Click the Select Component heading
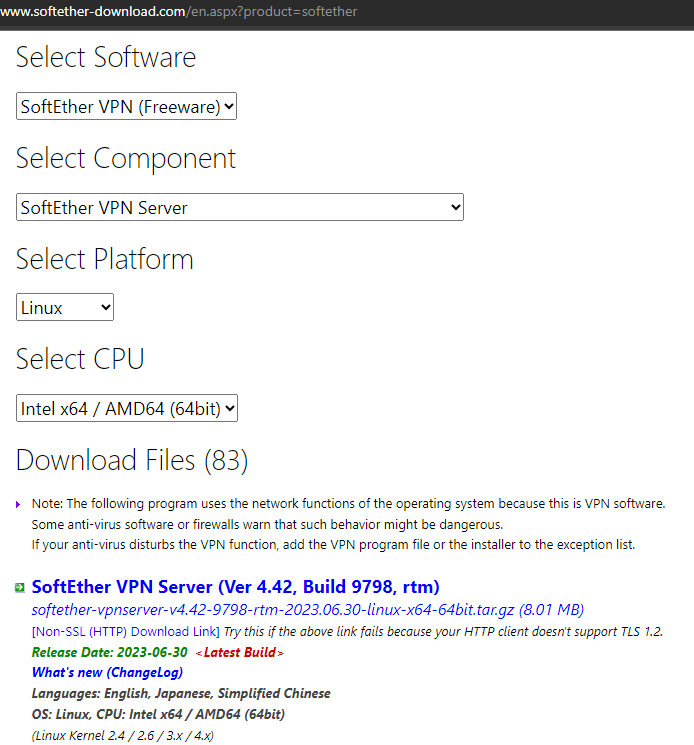The image size is (694, 745). (x=126, y=158)
